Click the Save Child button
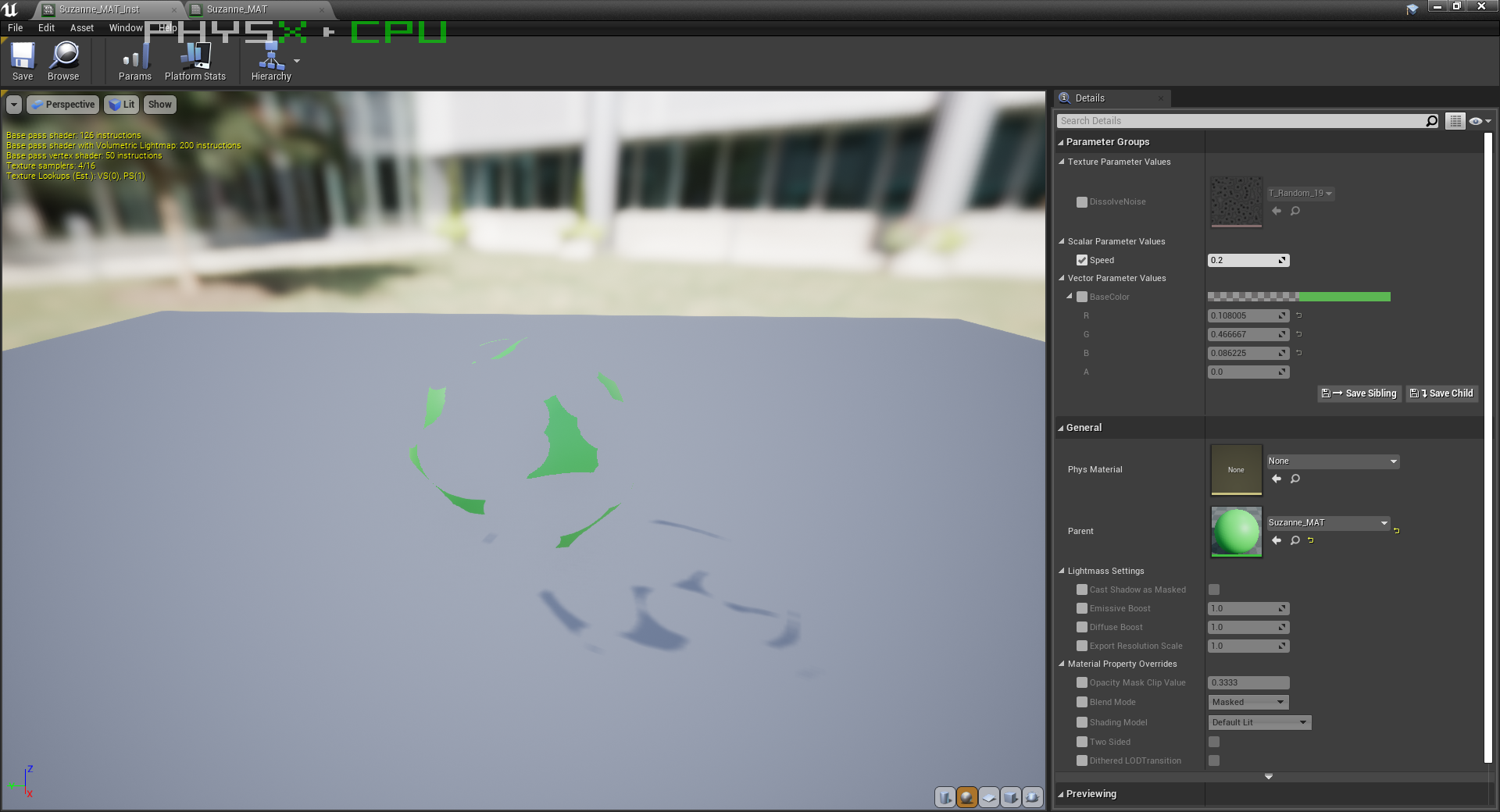The height and width of the screenshot is (812, 1500). click(1442, 394)
